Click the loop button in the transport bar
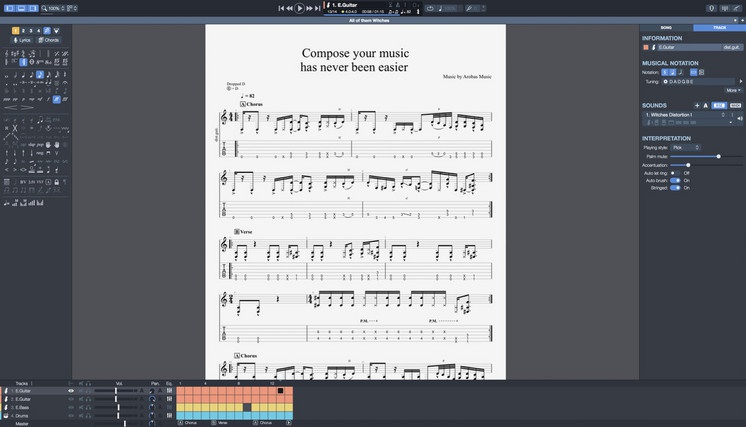The height and width of the screenshot is (427, 746). 430,8
